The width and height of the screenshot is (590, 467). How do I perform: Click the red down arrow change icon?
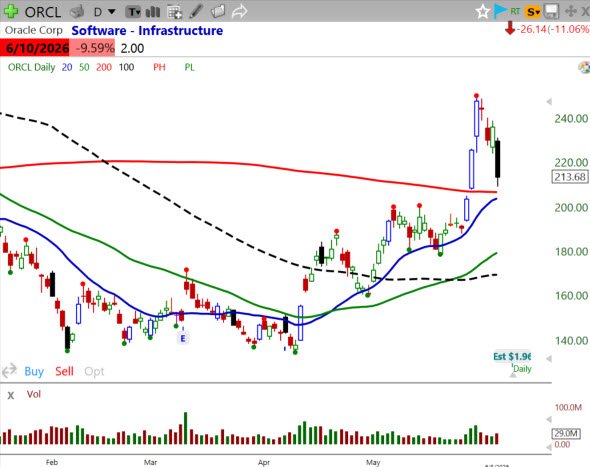510,29
